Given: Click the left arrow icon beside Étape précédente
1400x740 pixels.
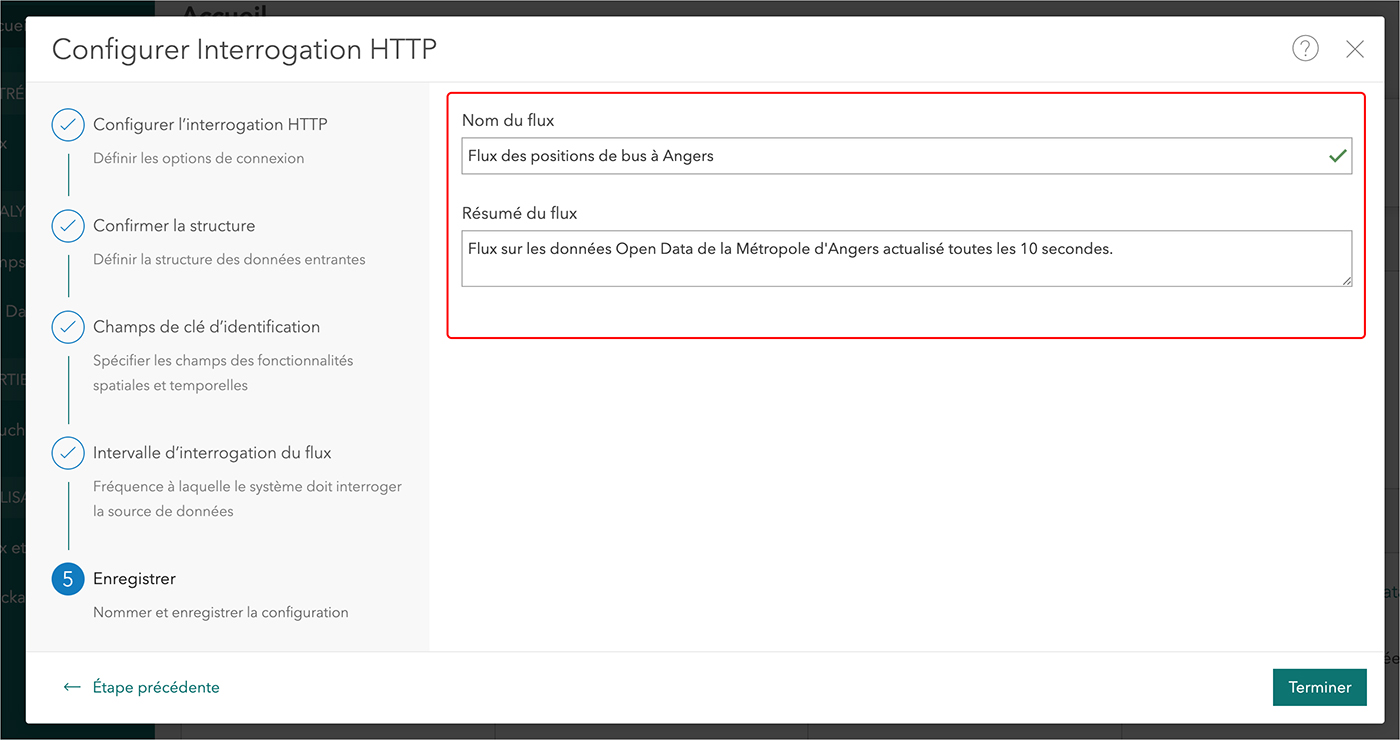Looking at the screenshot, I should 72,687.
